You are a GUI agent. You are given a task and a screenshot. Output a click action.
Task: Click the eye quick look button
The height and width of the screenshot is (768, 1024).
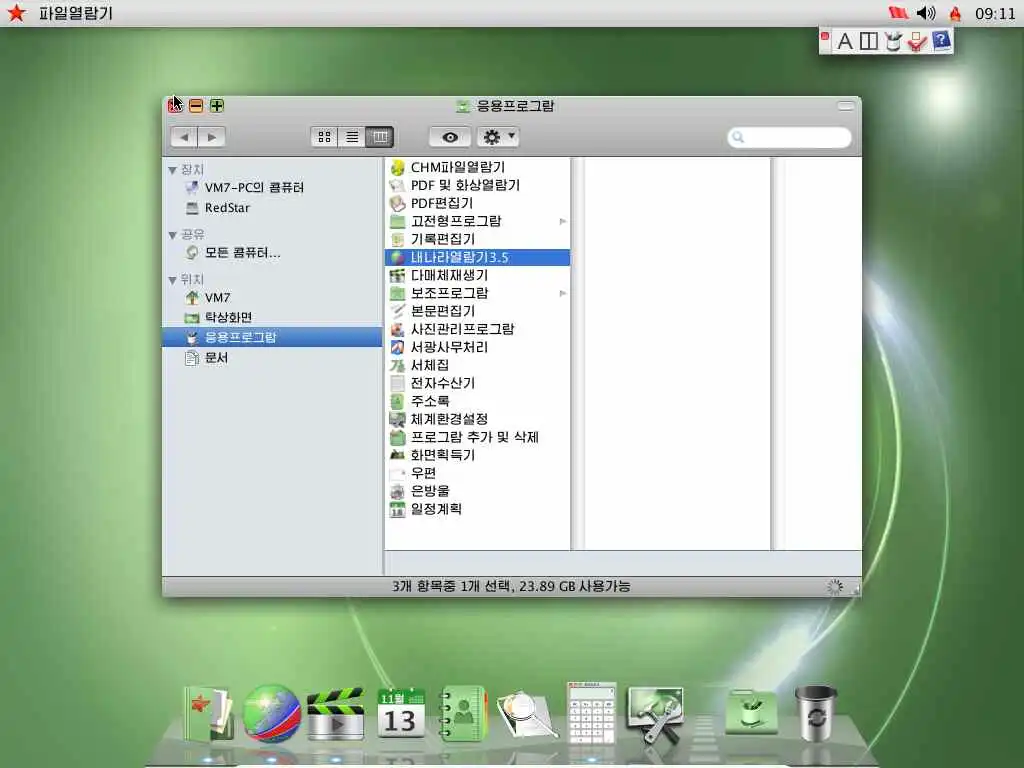point(450,137)
